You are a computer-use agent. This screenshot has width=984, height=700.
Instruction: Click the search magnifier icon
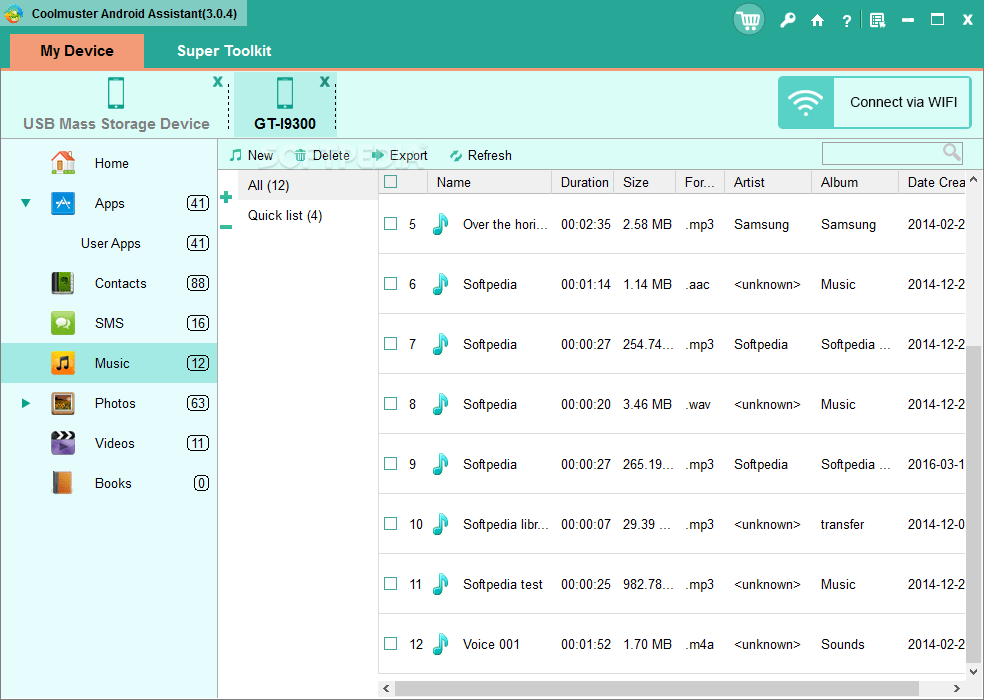tap(952, 153)
